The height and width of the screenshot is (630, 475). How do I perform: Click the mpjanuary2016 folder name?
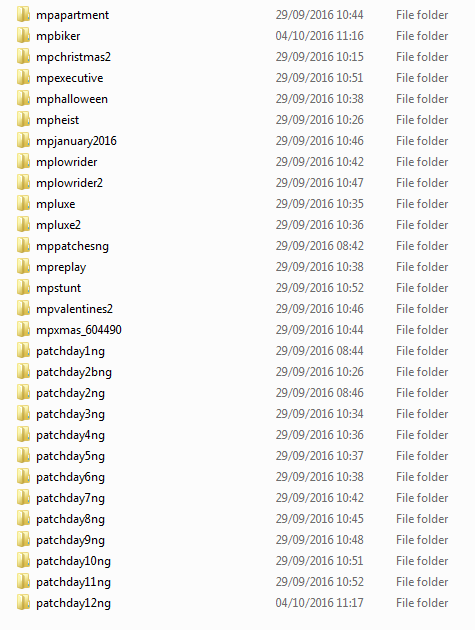76,141
